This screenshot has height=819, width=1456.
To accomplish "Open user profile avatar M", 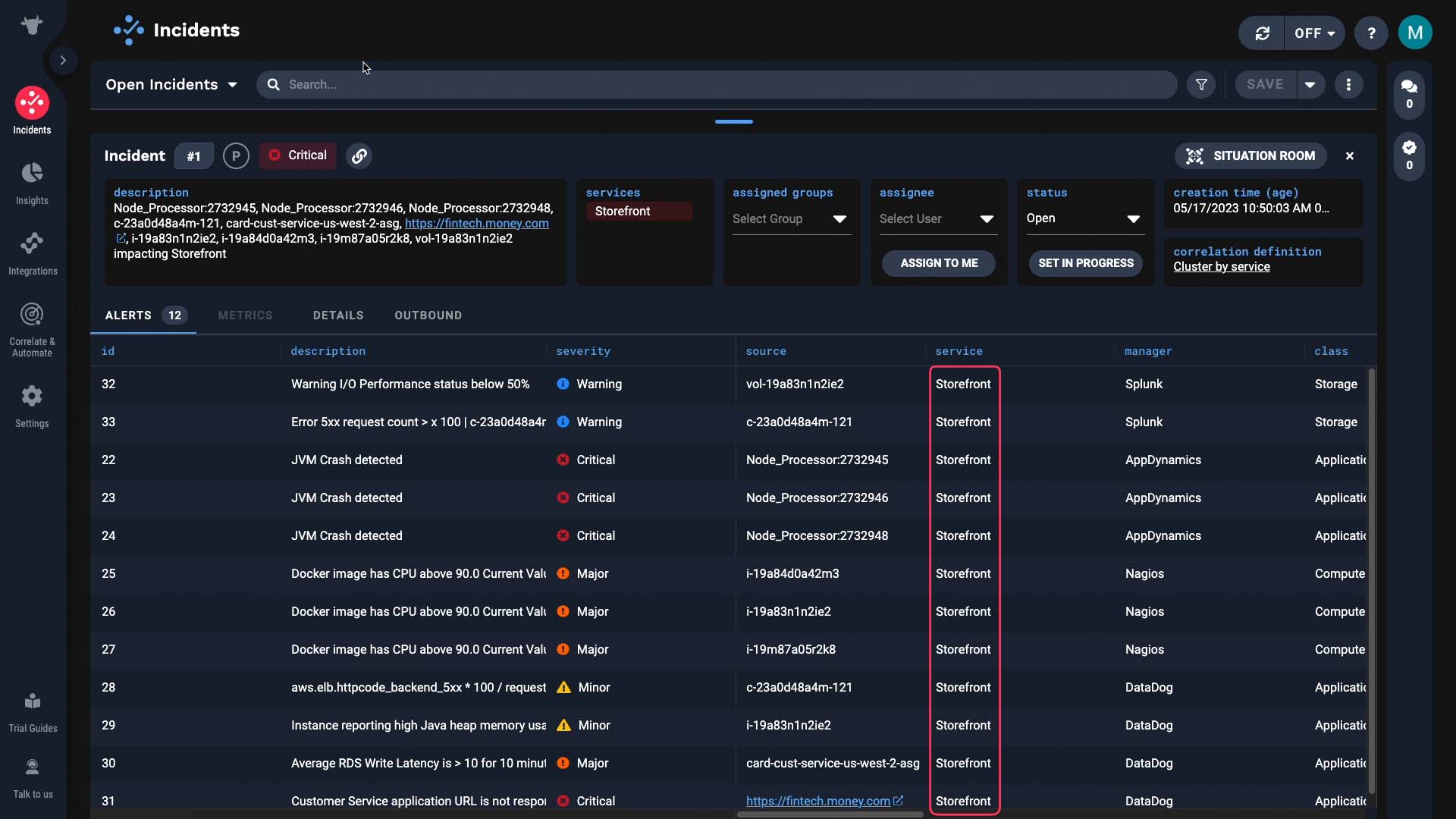I will [x=1415, y=33].
